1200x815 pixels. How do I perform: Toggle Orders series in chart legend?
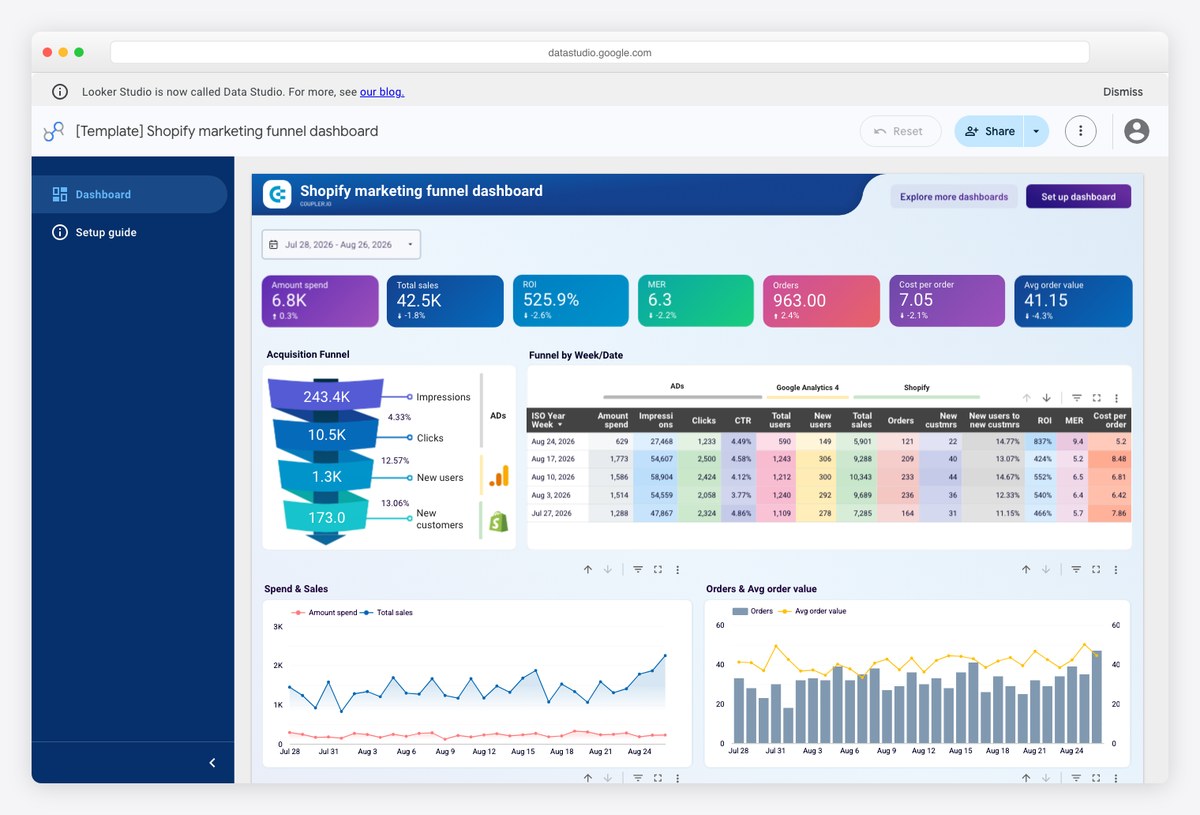pyautogui.click(x=753, y=611)
